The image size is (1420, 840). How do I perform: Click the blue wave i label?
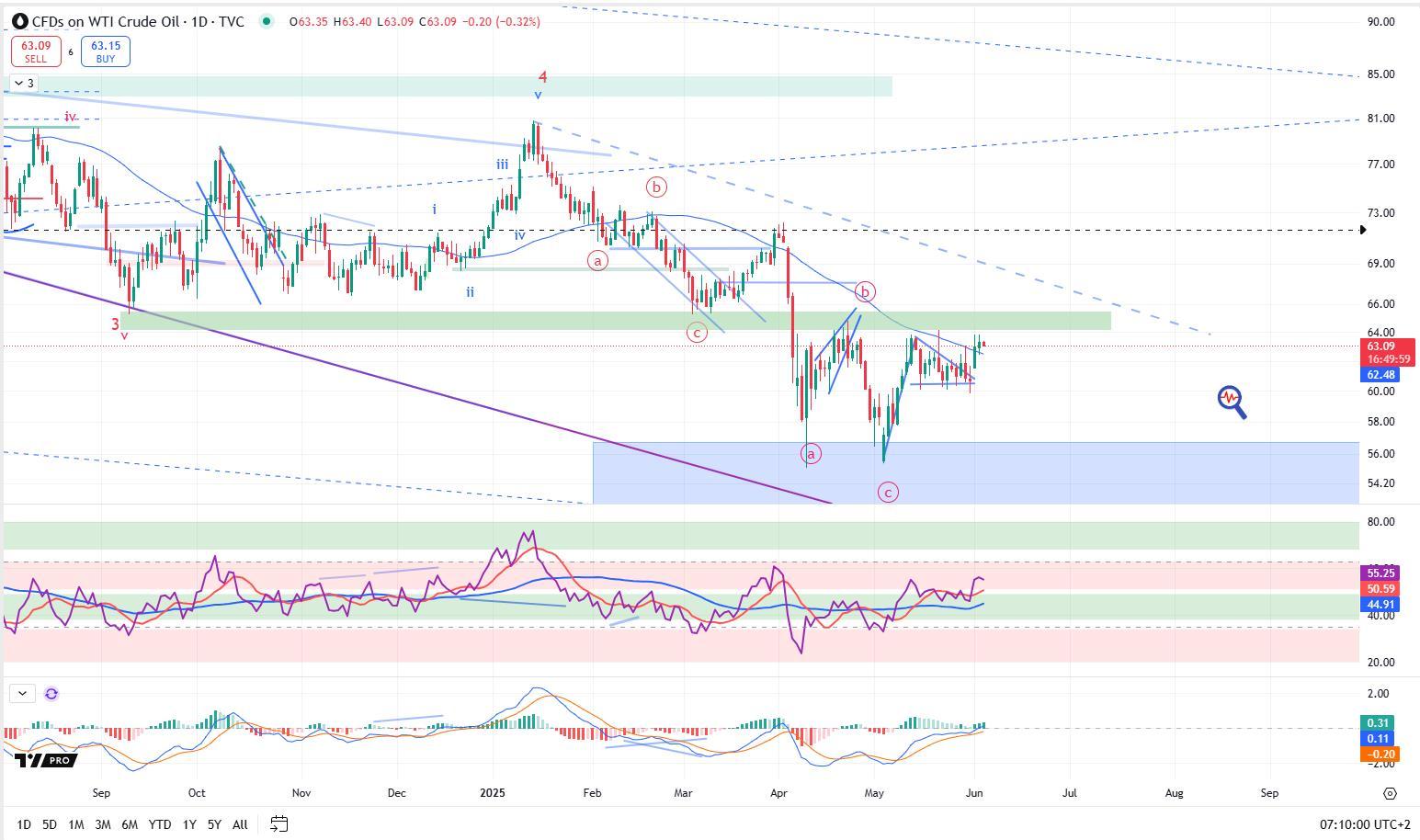(434, 210)
